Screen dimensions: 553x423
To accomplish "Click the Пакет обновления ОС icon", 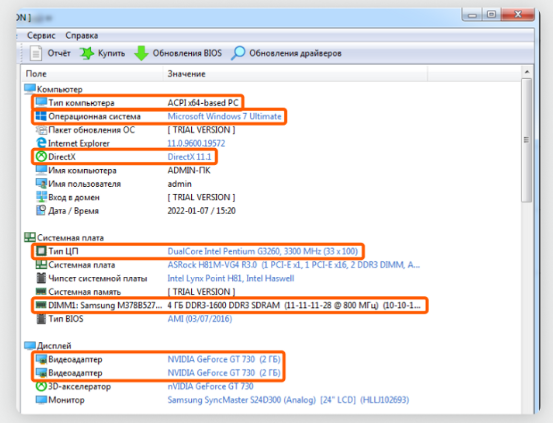I will 41,129.
